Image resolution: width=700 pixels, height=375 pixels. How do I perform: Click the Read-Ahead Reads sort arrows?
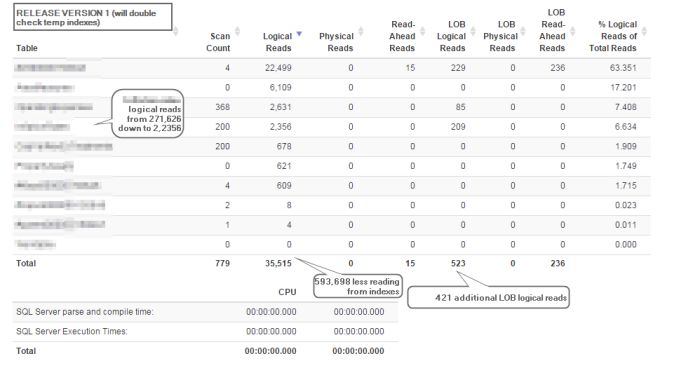[423, 31]
